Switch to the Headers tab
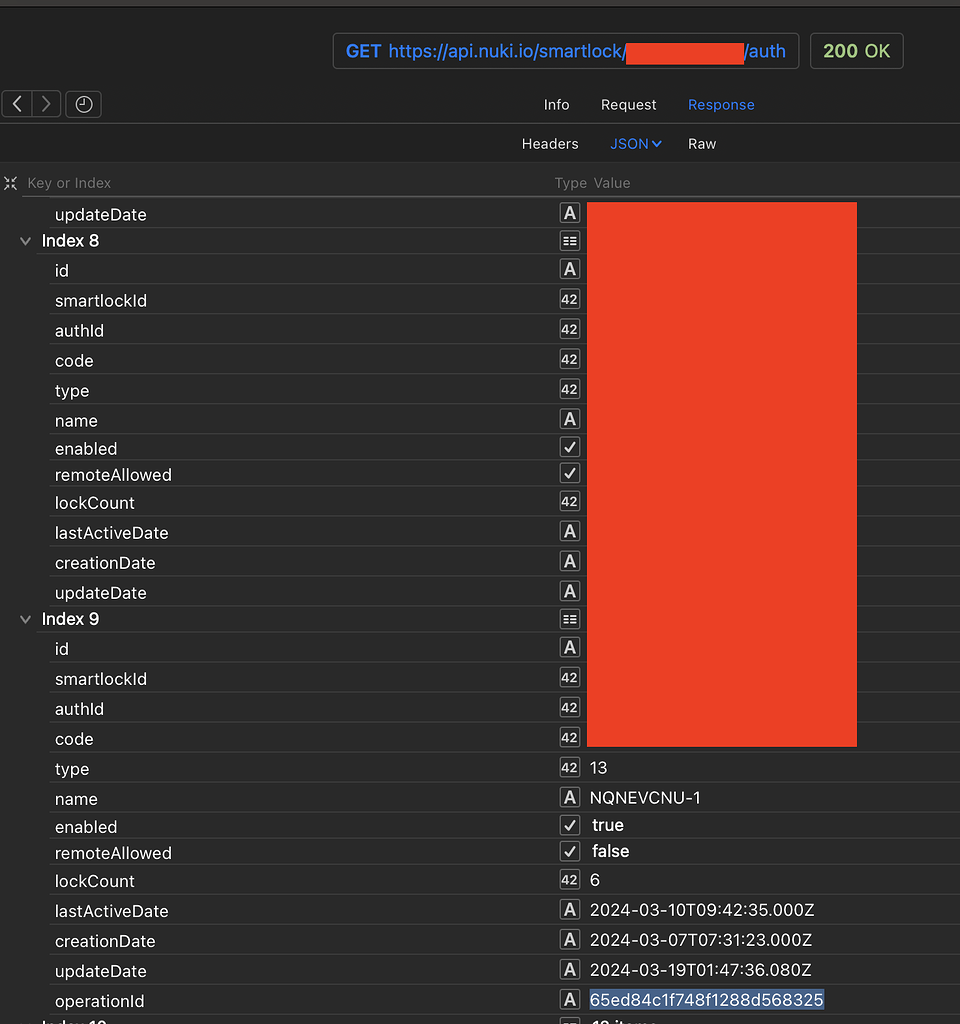Viewport: 960px width, 1024px height. click(550, 143)
